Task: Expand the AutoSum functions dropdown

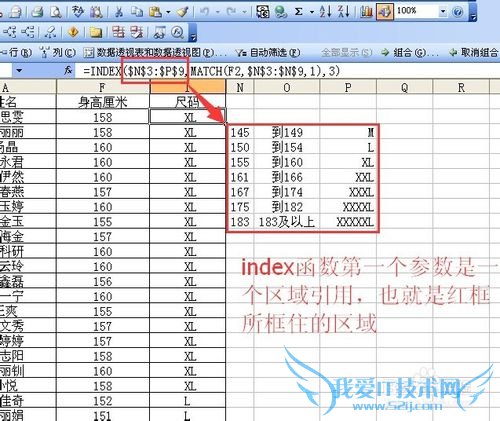Action: [312, 12]
